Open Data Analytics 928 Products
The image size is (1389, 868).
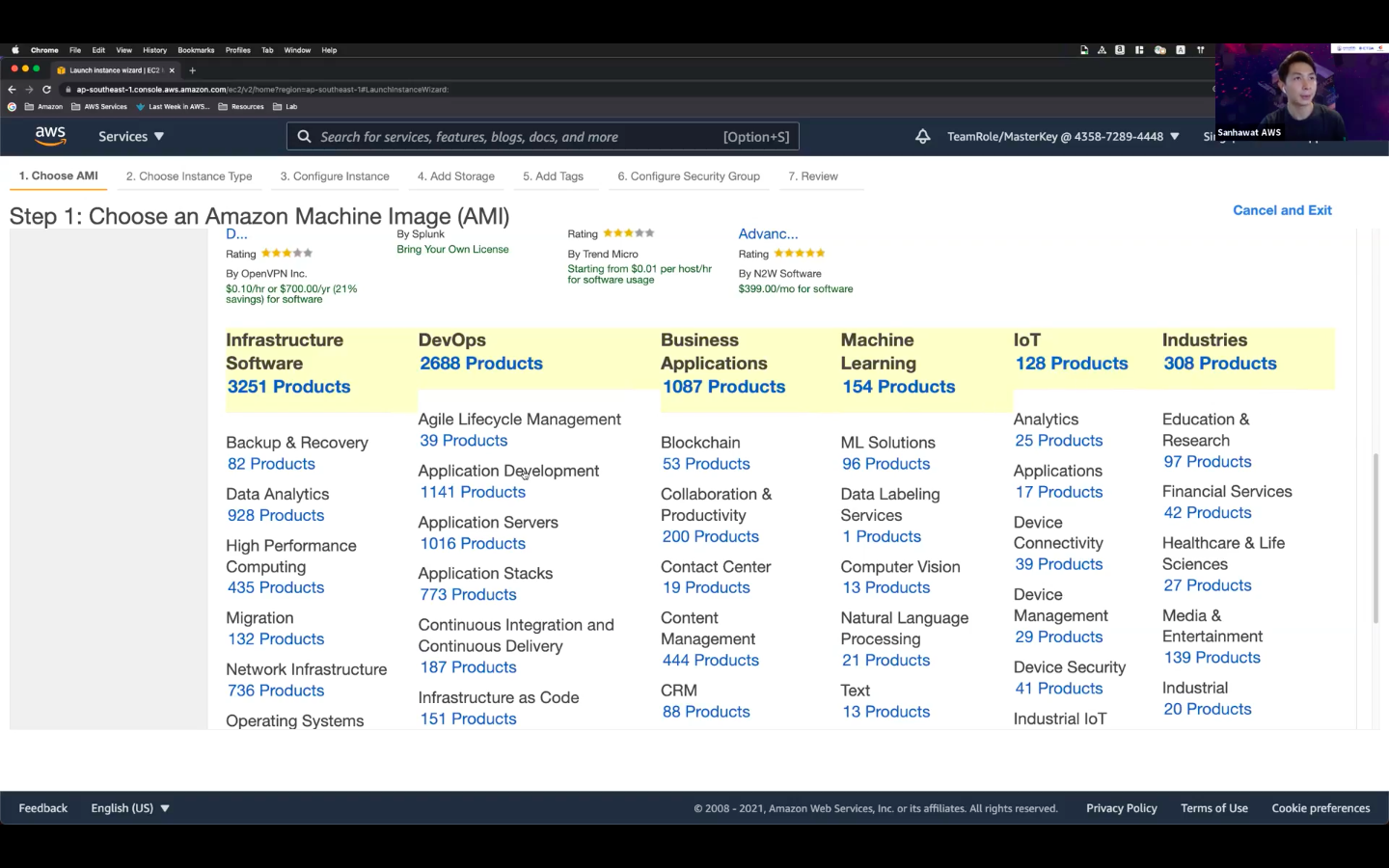(x=276, y=515)
